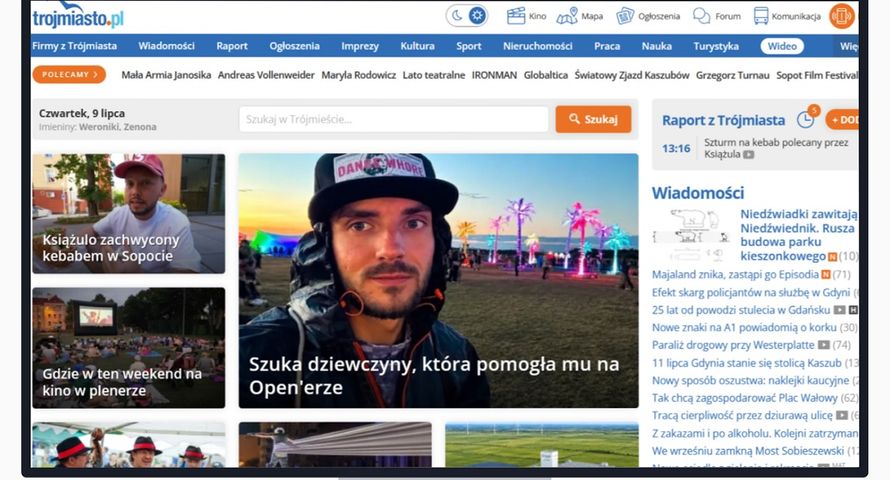Click the orange Szukaj search button
Screen dimensions: 890x480
(x=593, y=119)
